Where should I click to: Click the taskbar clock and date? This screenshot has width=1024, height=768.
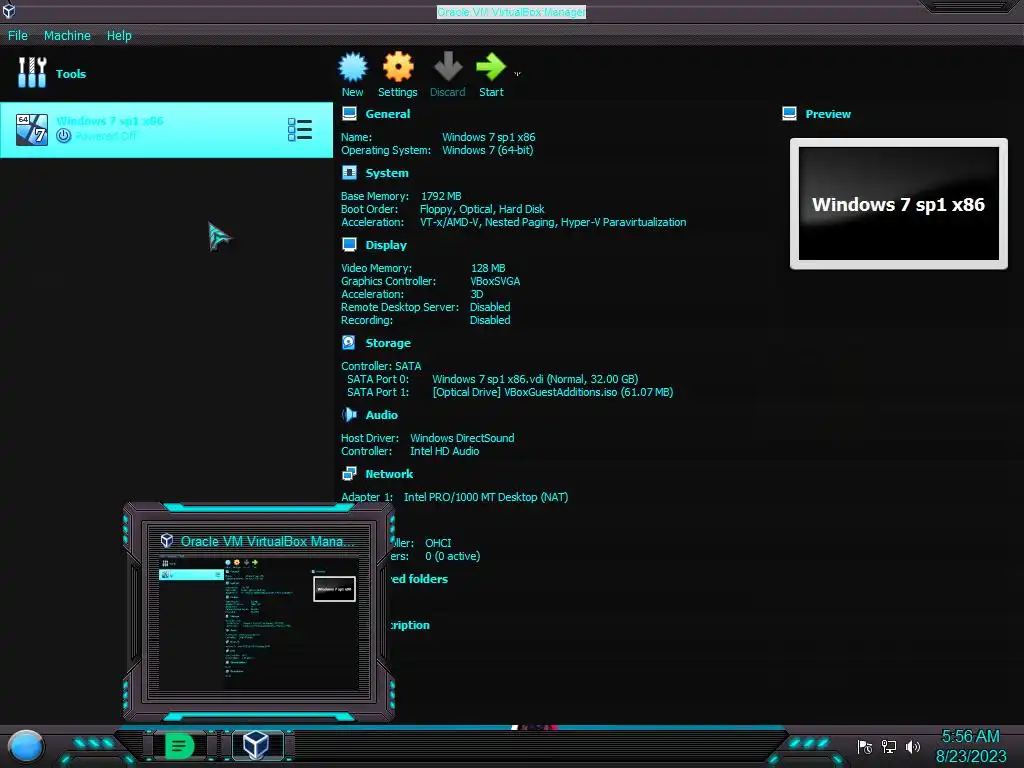coord(971,746)
